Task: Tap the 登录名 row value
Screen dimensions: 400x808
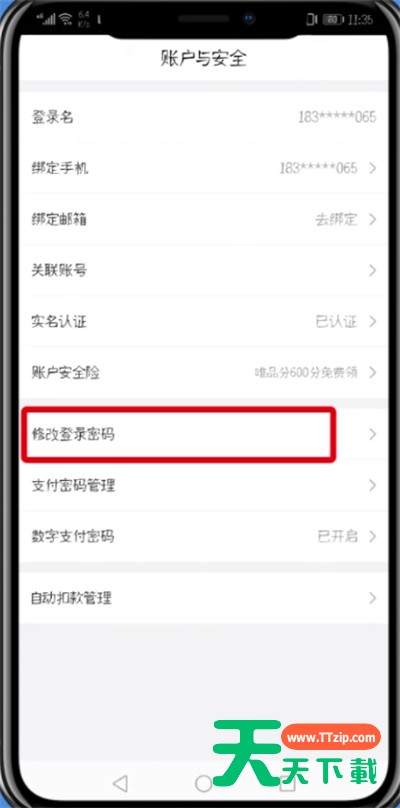Action: pyautogui.click(x=337, y=117)
